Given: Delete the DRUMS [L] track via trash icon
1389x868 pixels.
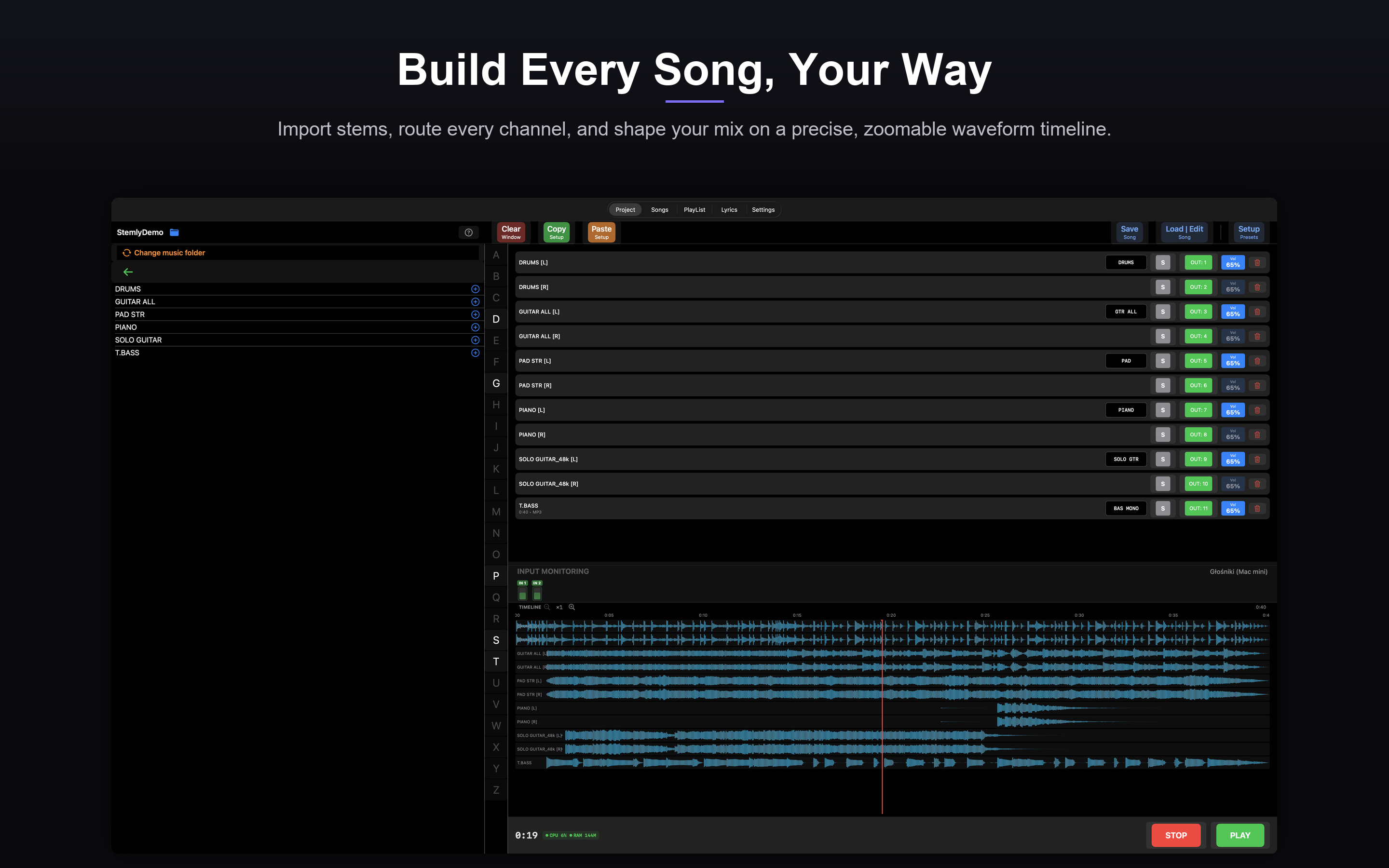Looking at the screenshot, I should pyautogui.click(x=1257, y=263).
